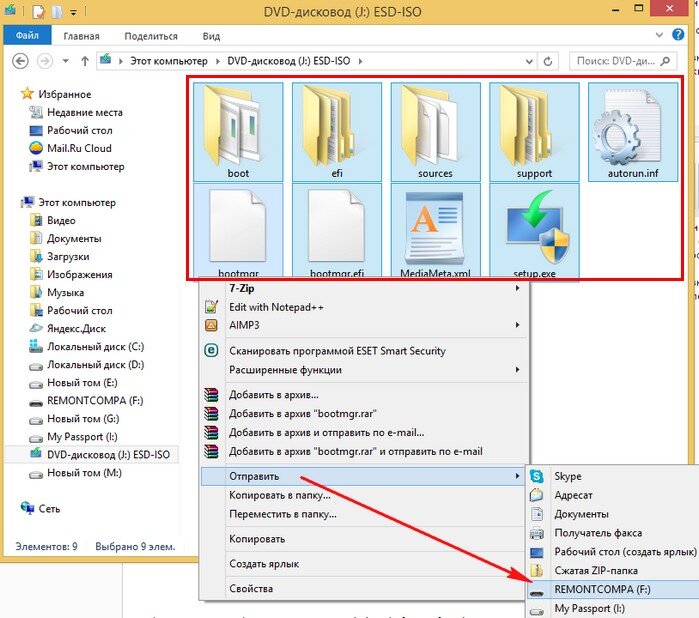Open "REMONTCOMPA (F:)" in the navigation pane
The height and width of the screenshot is (618, 699).
(95, 400)
